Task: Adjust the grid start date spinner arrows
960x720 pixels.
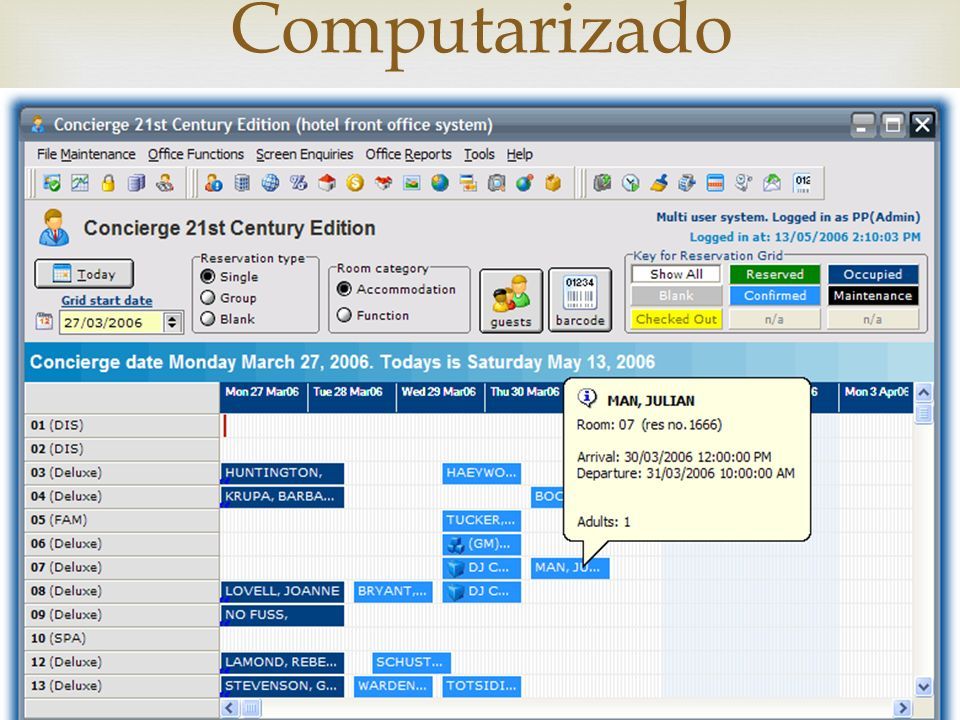Action: tap(172, 322)
